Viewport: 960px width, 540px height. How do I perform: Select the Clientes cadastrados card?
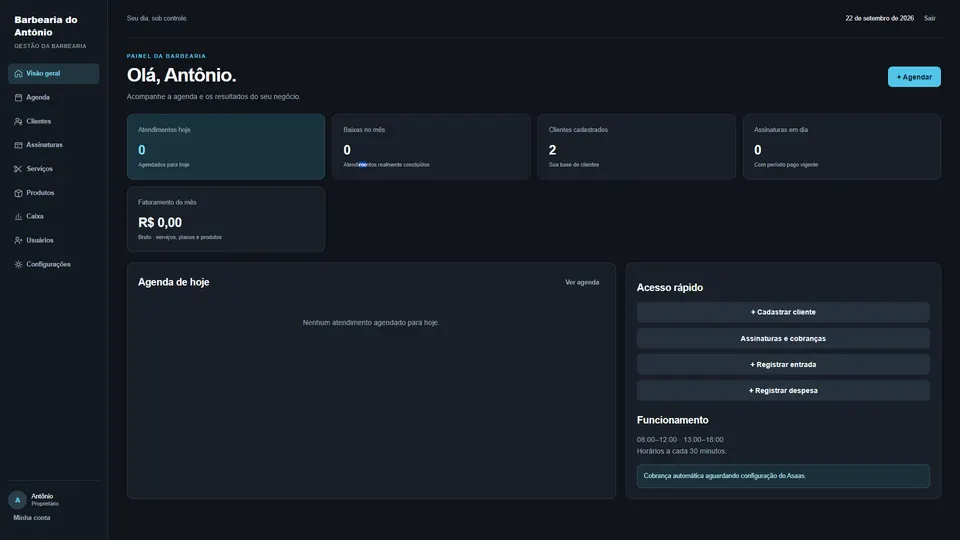tap(636, 147)
